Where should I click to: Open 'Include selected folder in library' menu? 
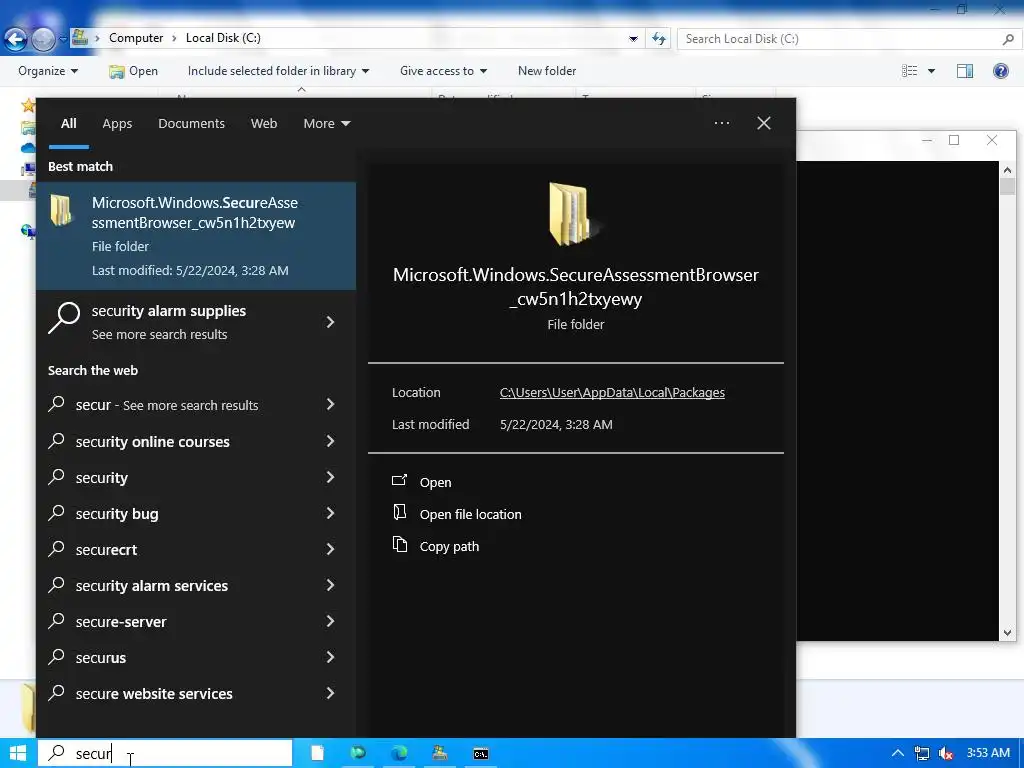pos(278,71)
